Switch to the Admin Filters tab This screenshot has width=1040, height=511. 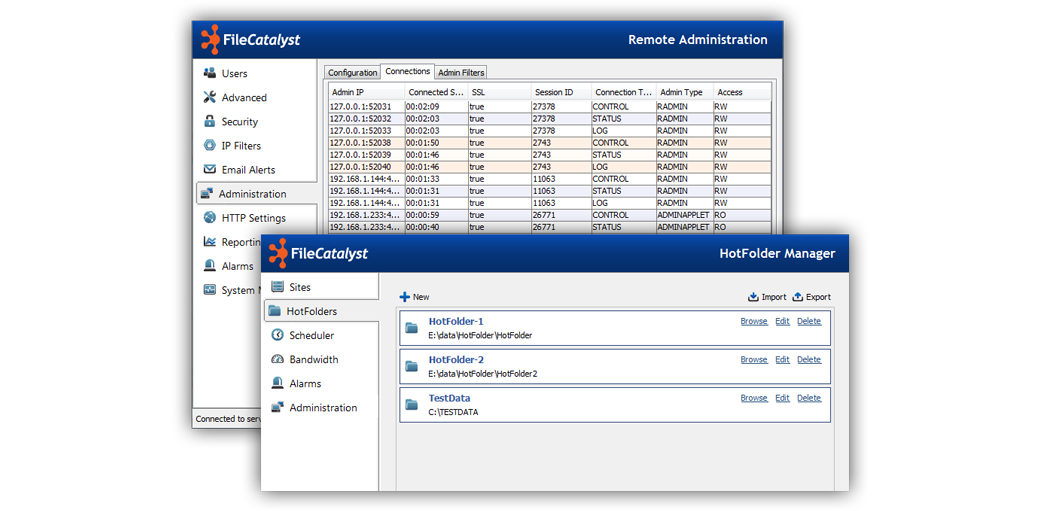(461, 72)
